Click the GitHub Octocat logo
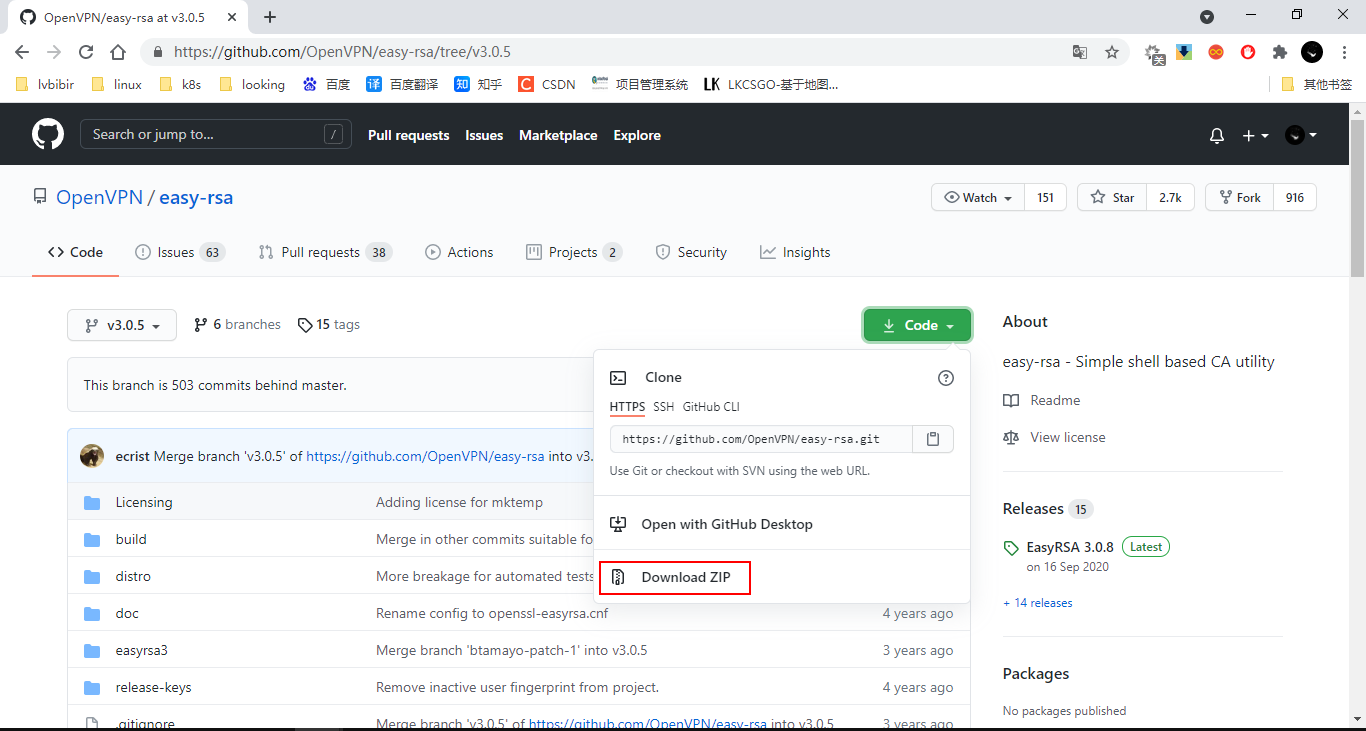This screenshot has height=731, width=1366. [47, 135]
